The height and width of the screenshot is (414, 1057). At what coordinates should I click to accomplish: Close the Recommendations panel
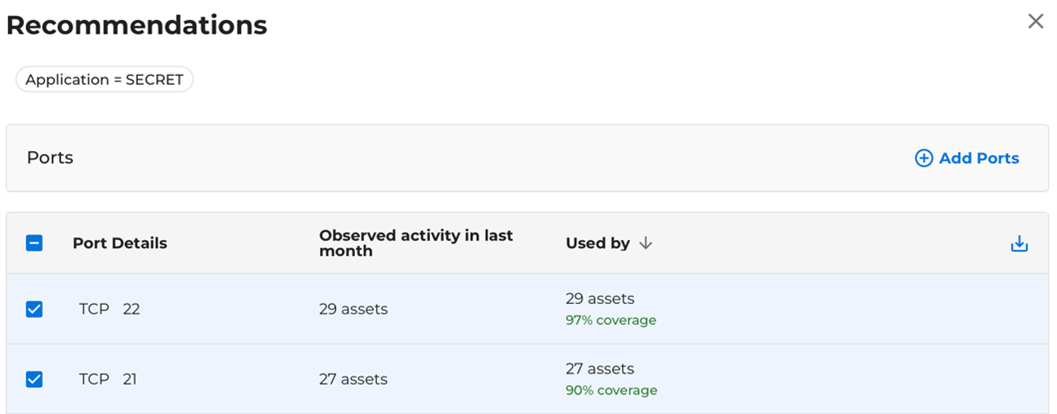click(1035, 21)
